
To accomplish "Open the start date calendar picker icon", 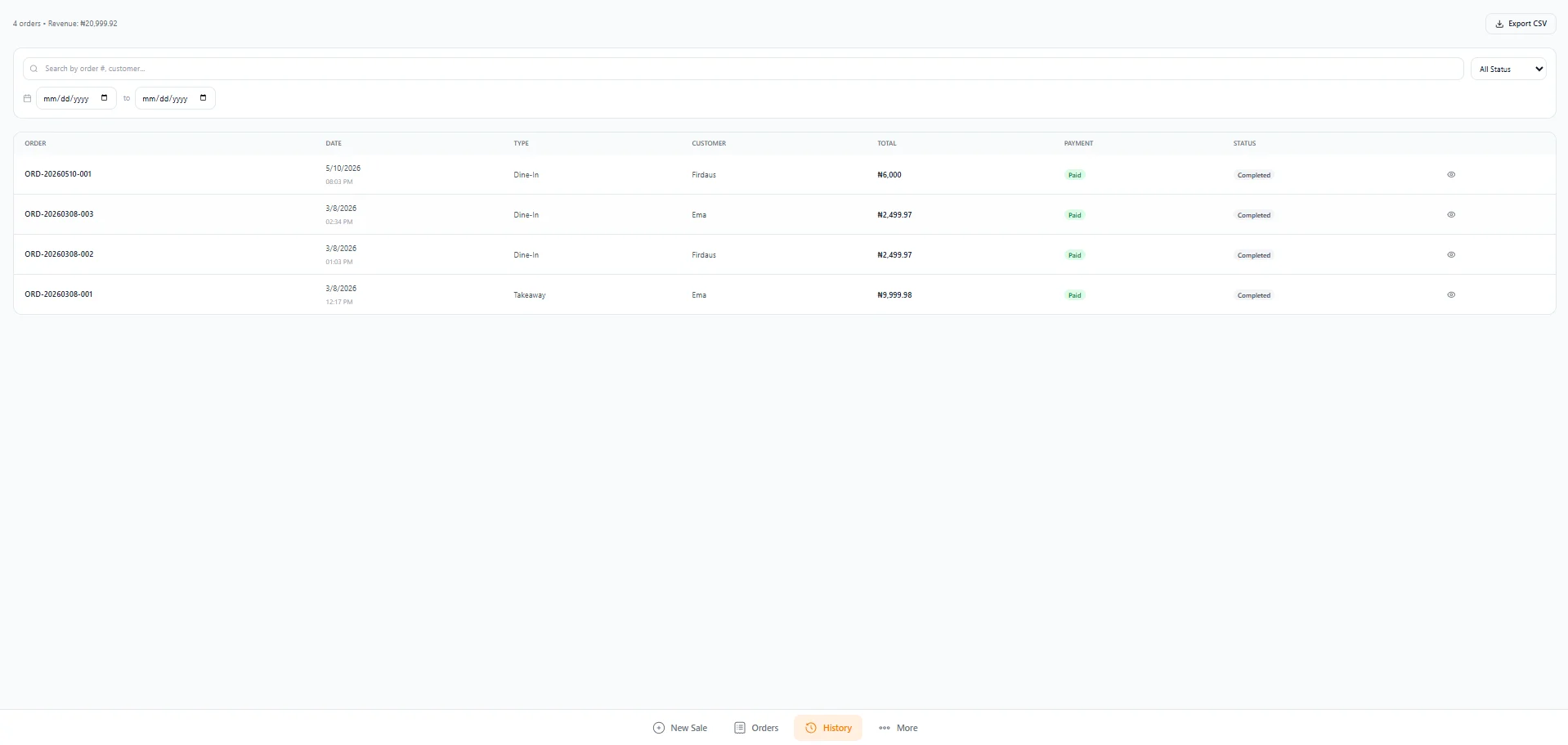I will point(105,98).
